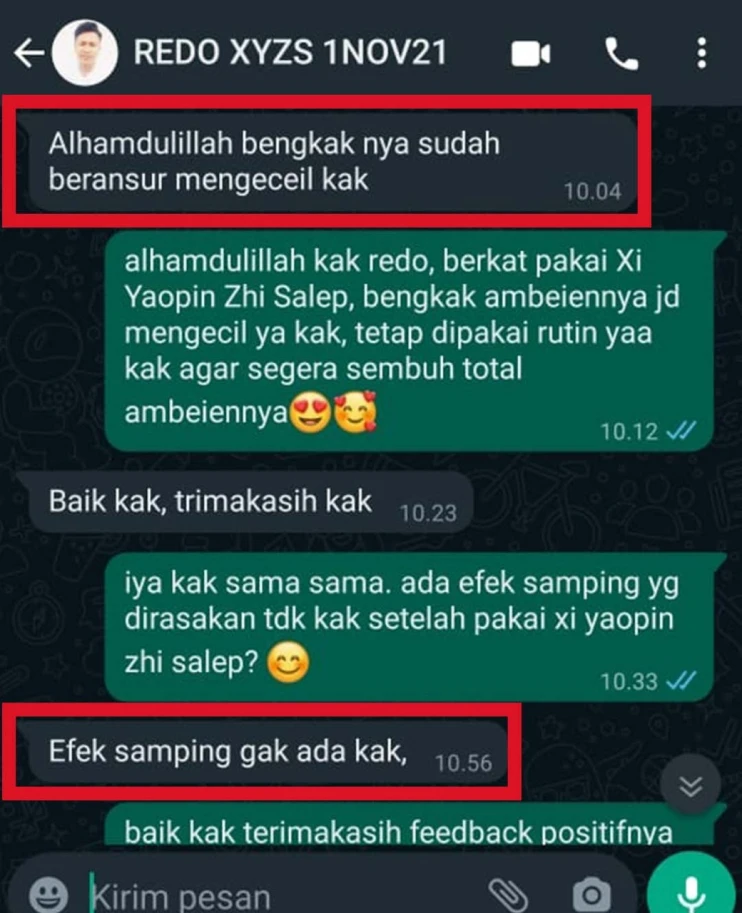Tap the 'iya kak sama sama' sent message
This screenshot has width=742, height=913.
tap(411, 627)
